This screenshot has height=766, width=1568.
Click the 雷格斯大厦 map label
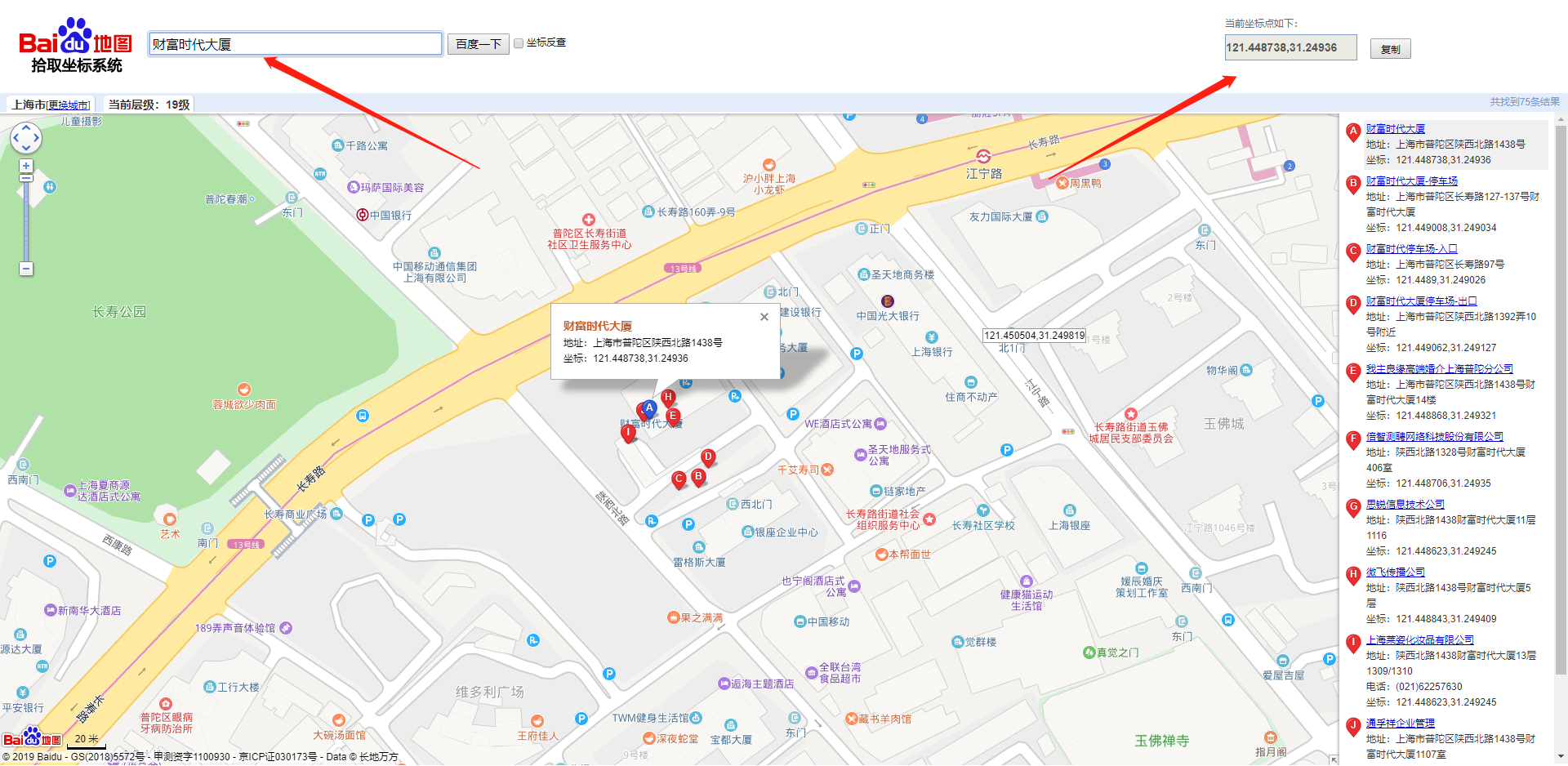pos(699,562)
